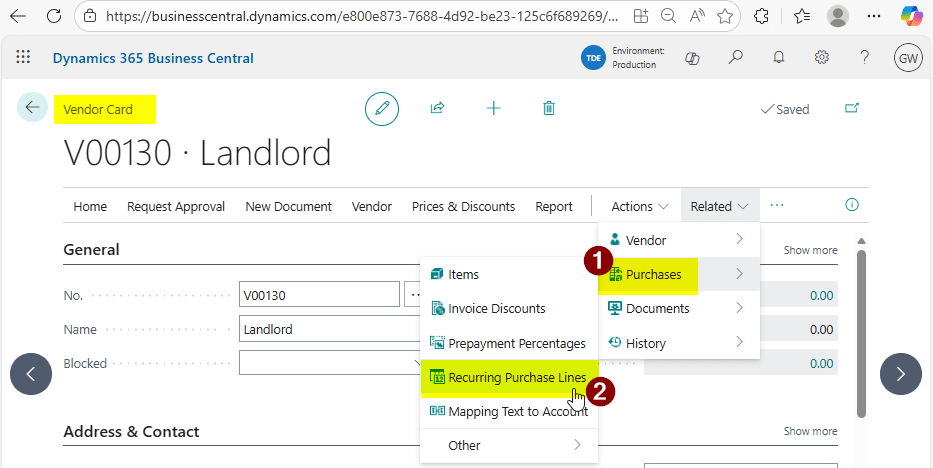Click the search magnifier in the header
Screen dimensions: 933x468
(735, 58)
